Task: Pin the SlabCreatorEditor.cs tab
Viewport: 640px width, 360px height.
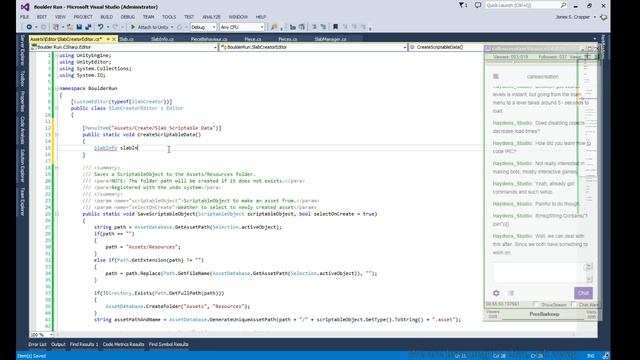Action: click(108, 39)
